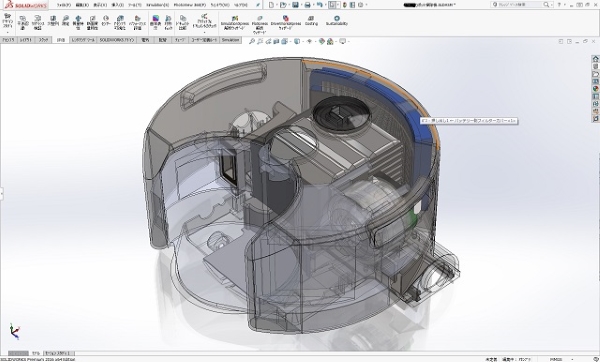Click the Home icon in right task pane
The width and height of the screenshot is (600, 362).
coord(595,59)
